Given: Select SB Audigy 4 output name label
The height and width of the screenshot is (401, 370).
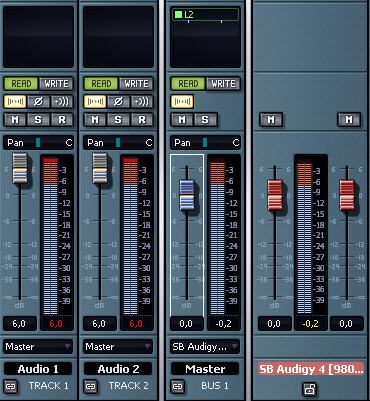Looking at the screenshot, I should coord(311,369).
